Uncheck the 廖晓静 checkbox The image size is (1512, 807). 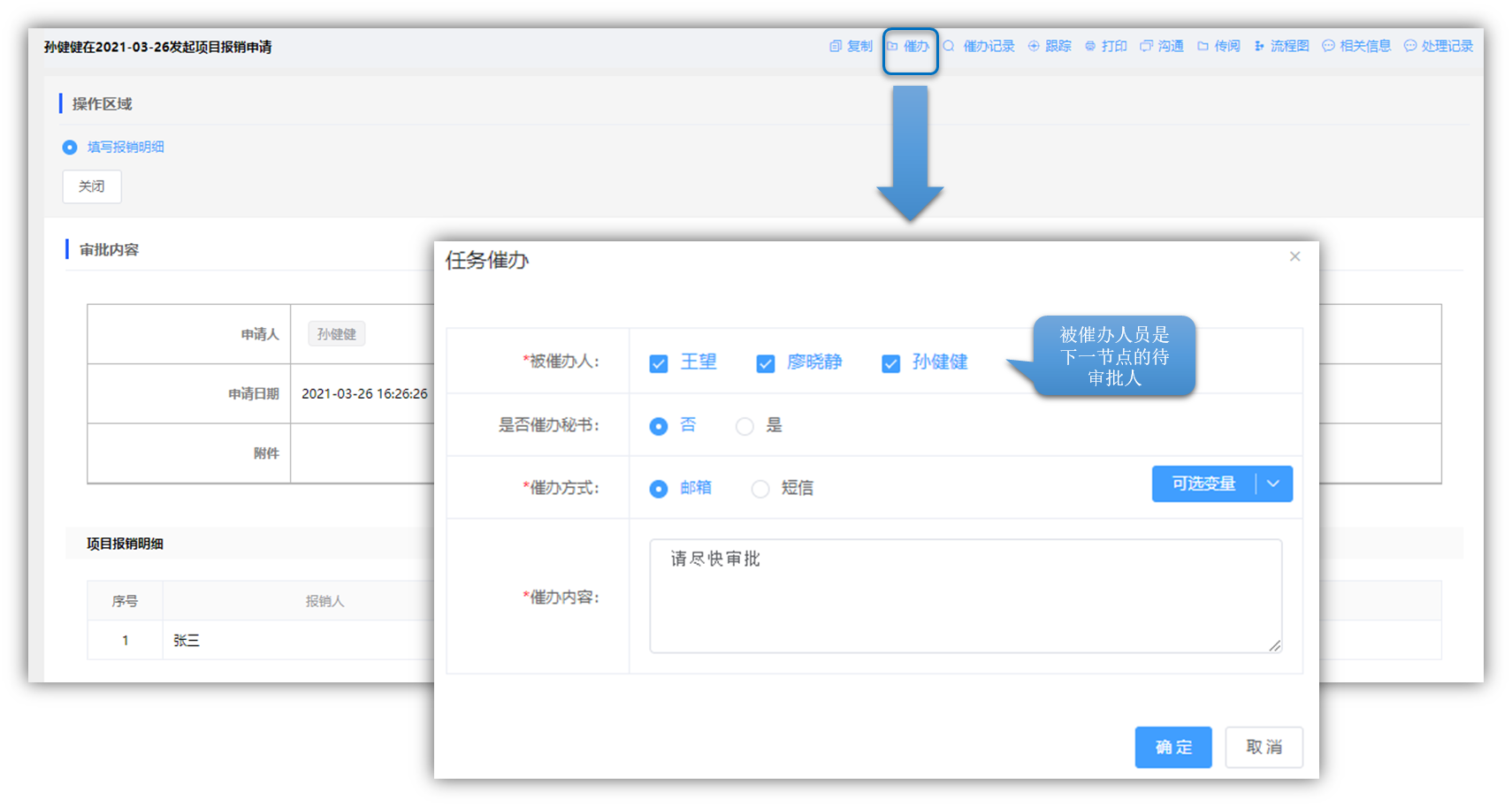point(766,363)
